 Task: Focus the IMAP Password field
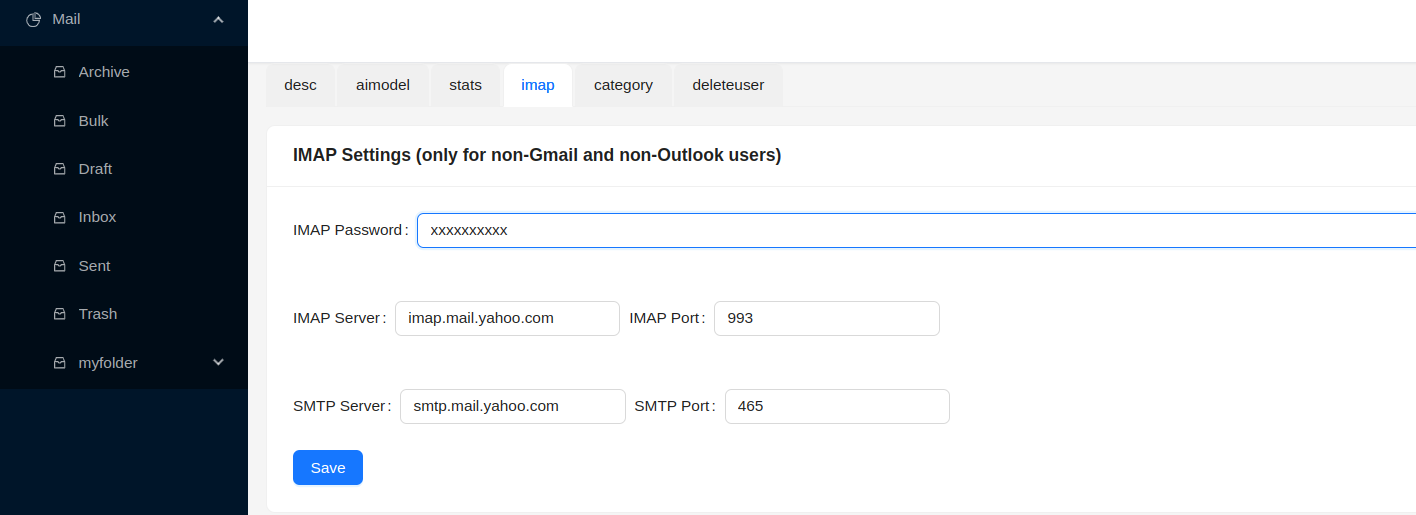916,230
